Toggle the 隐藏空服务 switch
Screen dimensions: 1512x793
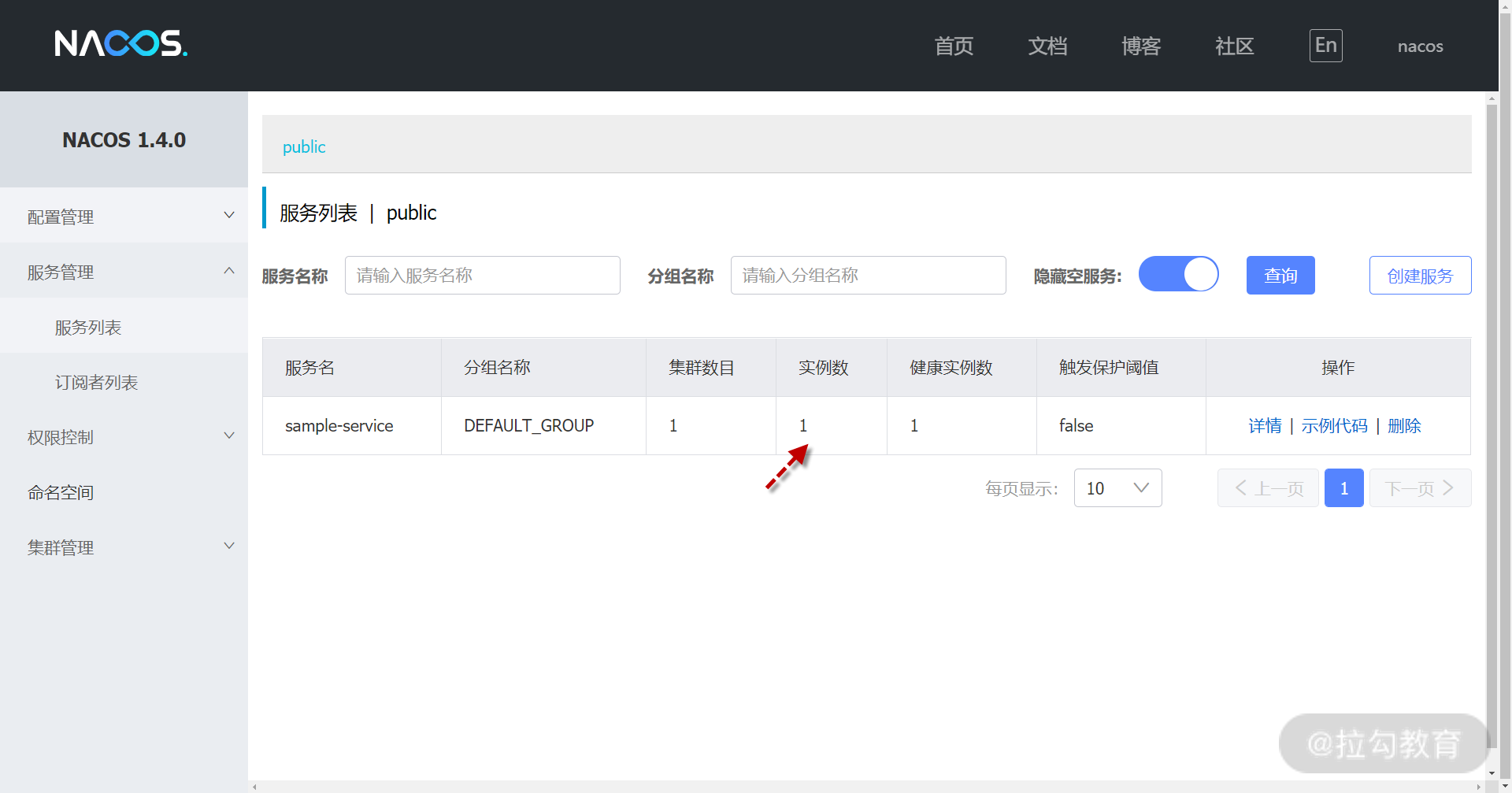click(x=1179, y=274)
